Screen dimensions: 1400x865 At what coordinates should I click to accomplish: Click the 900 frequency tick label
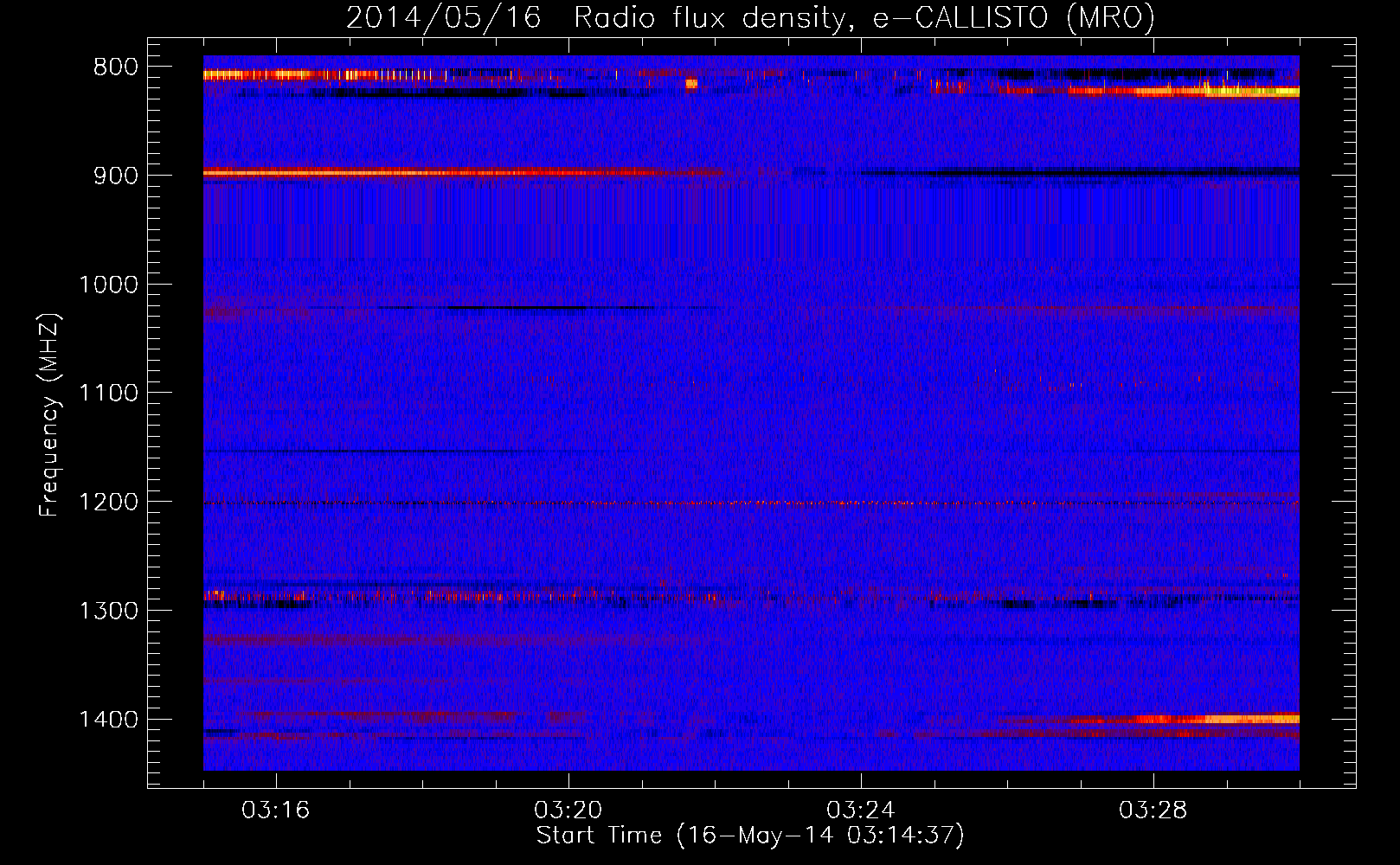click(x=116, y=176)
